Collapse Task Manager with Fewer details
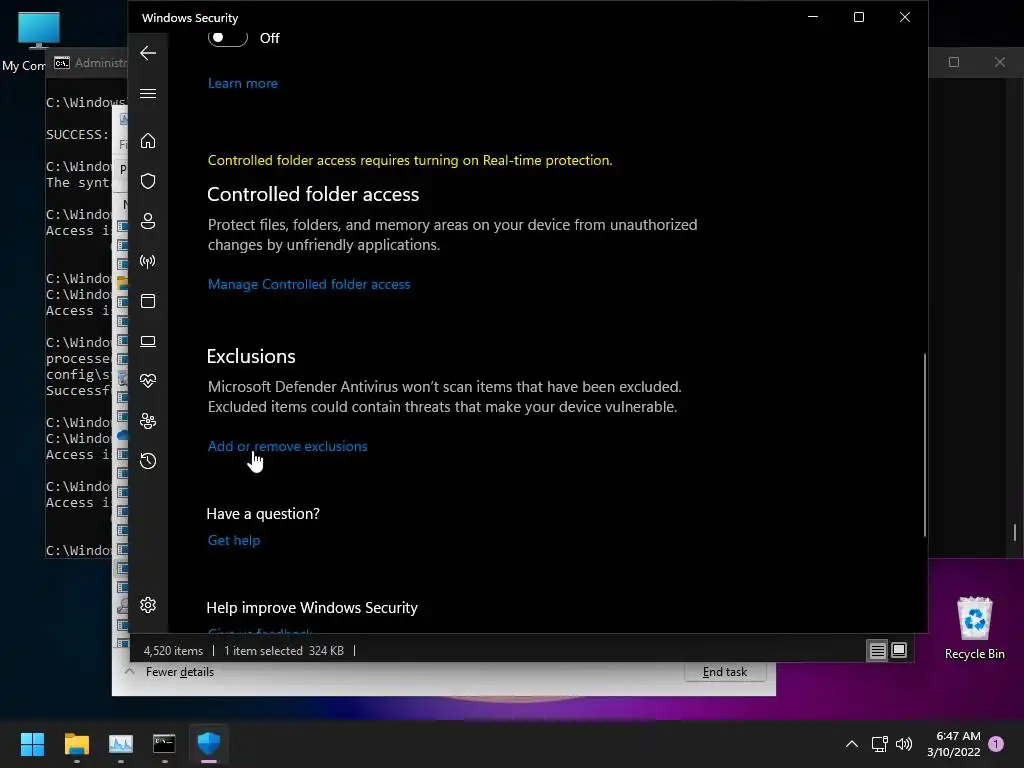Screen dimensions: 1024x768 (170, 672)
